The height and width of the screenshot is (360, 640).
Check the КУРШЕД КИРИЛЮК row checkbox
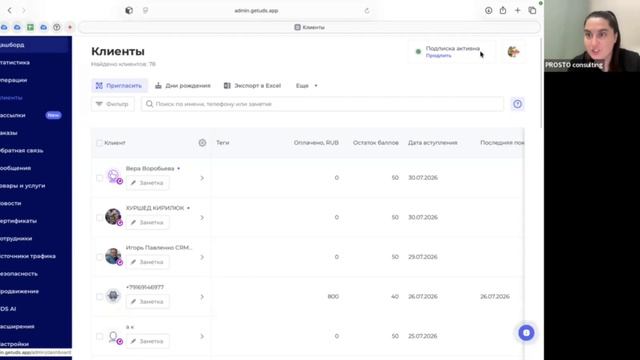[x=99, y=218]
